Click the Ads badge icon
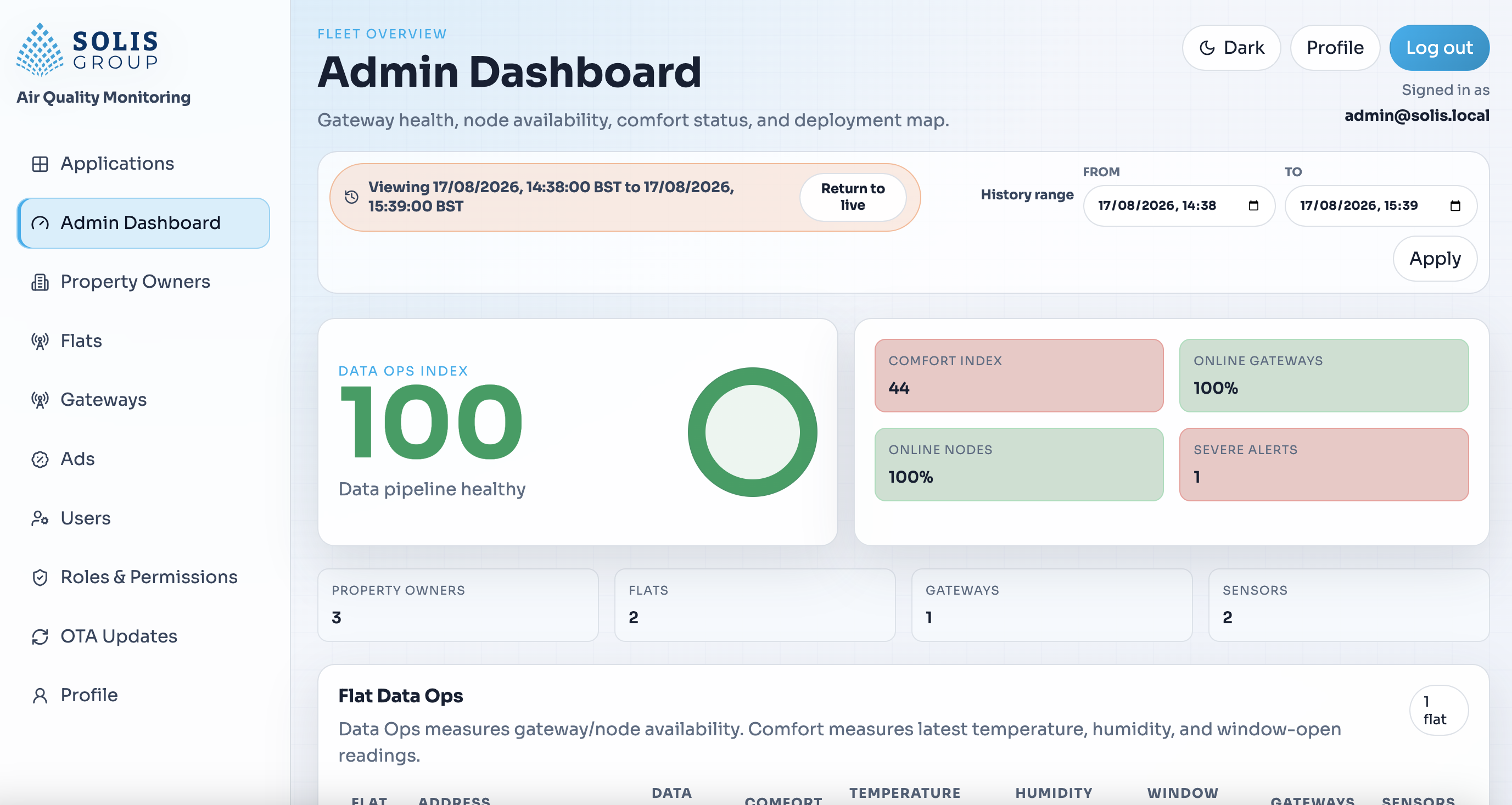This screenshot has height=805, width=1512. point(40,459)
